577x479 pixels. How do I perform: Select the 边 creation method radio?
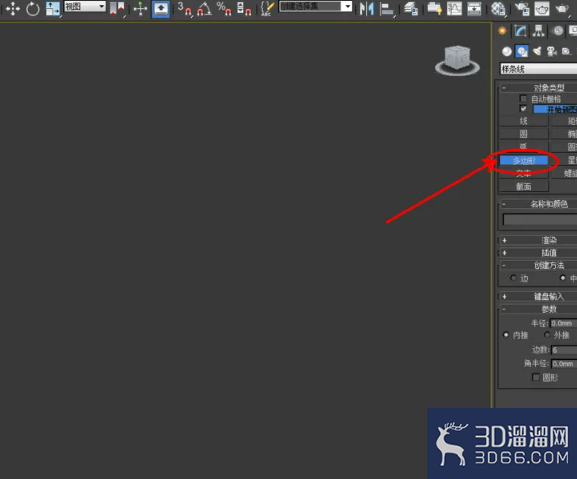click(x=513, y=278)
